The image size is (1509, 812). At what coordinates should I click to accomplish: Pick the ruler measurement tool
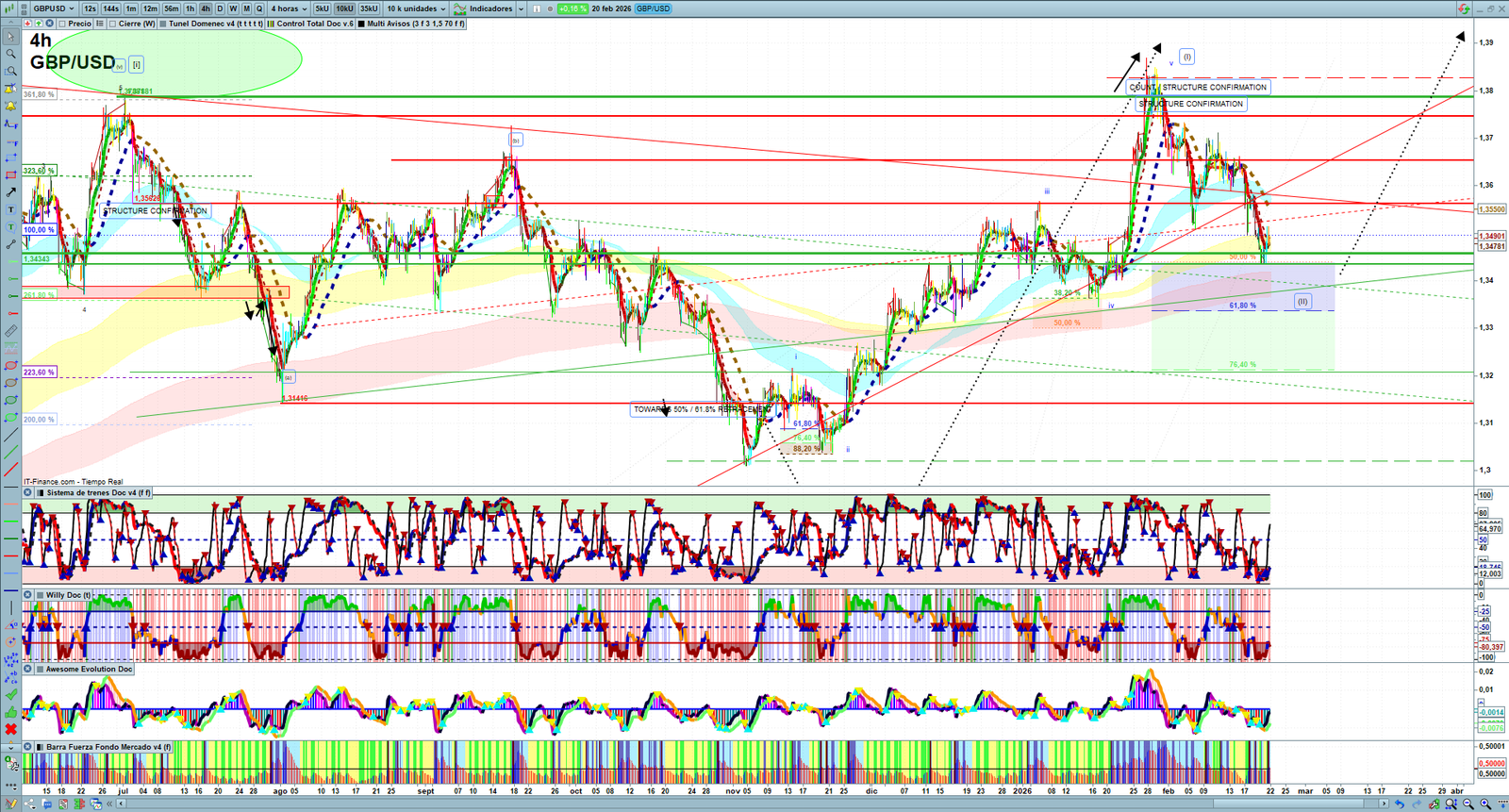pyautogui.click(x=11, y=331)
